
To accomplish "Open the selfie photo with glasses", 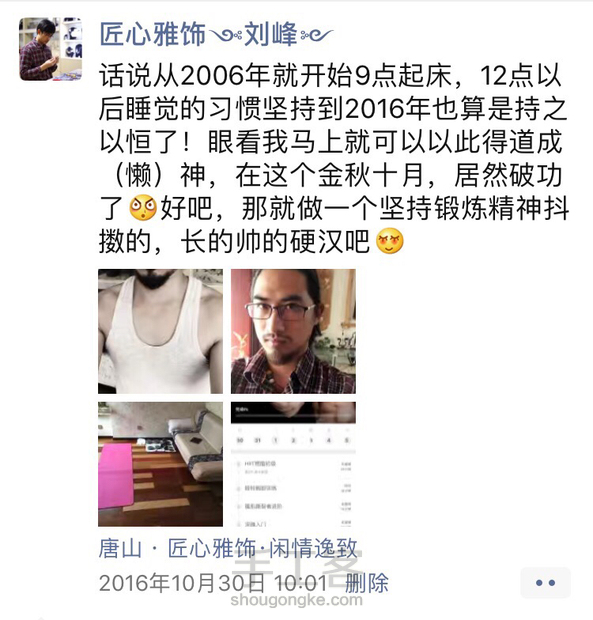I will [293, 331].
